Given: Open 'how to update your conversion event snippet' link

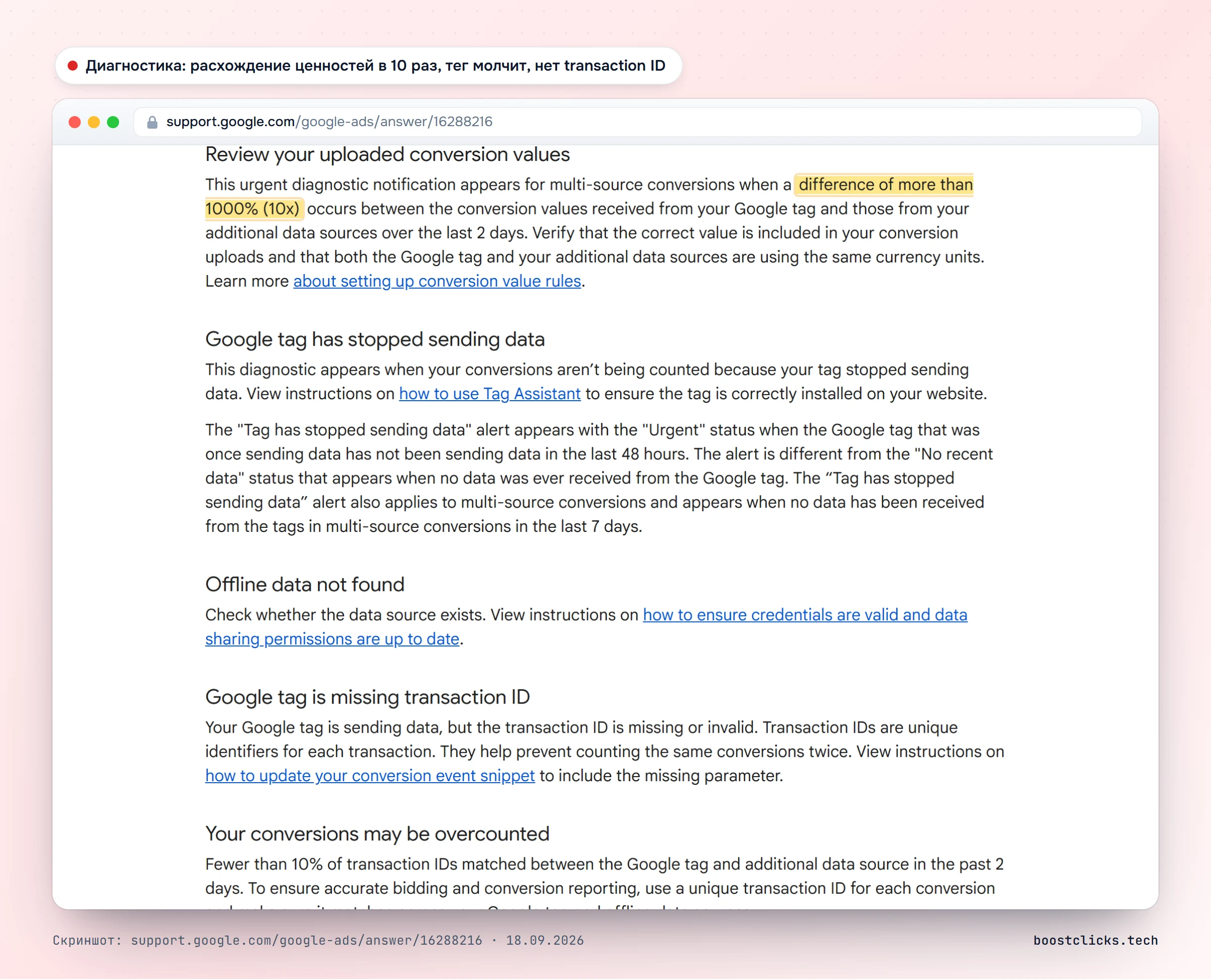Looking at the screenshot, I should pos(370,776).
